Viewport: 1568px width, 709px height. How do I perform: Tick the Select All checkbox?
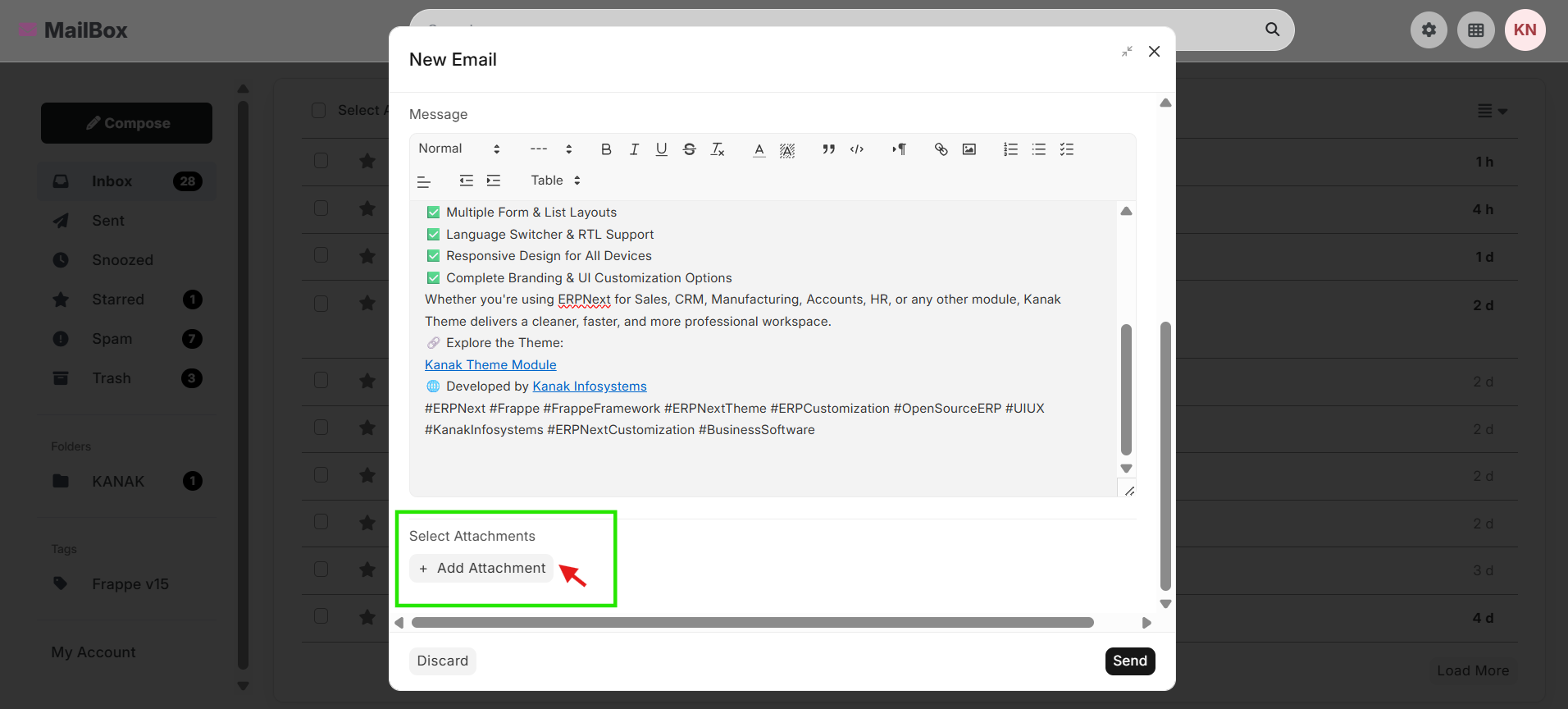pos(319,110)
